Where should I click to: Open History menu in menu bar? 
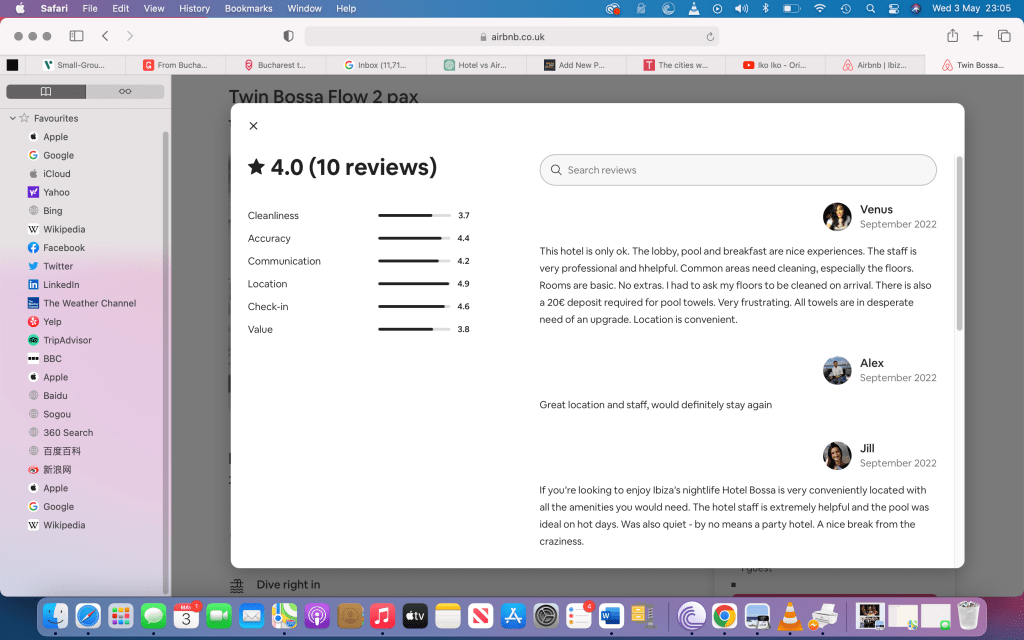194,8
